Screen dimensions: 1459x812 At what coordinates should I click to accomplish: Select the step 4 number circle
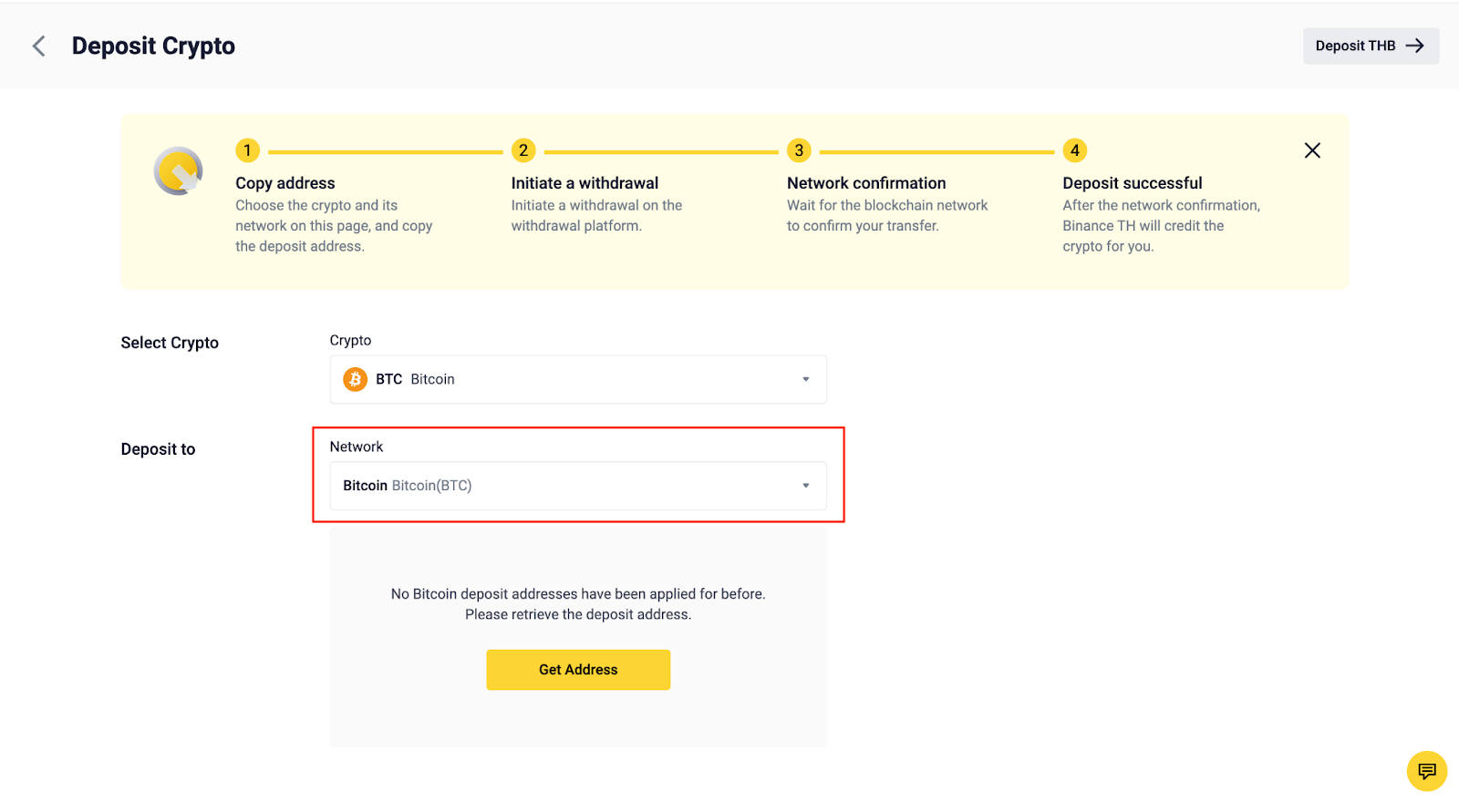tap(1074, 151)
